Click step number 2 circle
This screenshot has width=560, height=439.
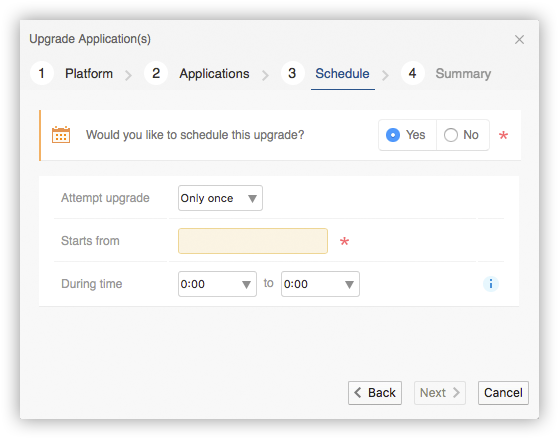click(156, 73)
